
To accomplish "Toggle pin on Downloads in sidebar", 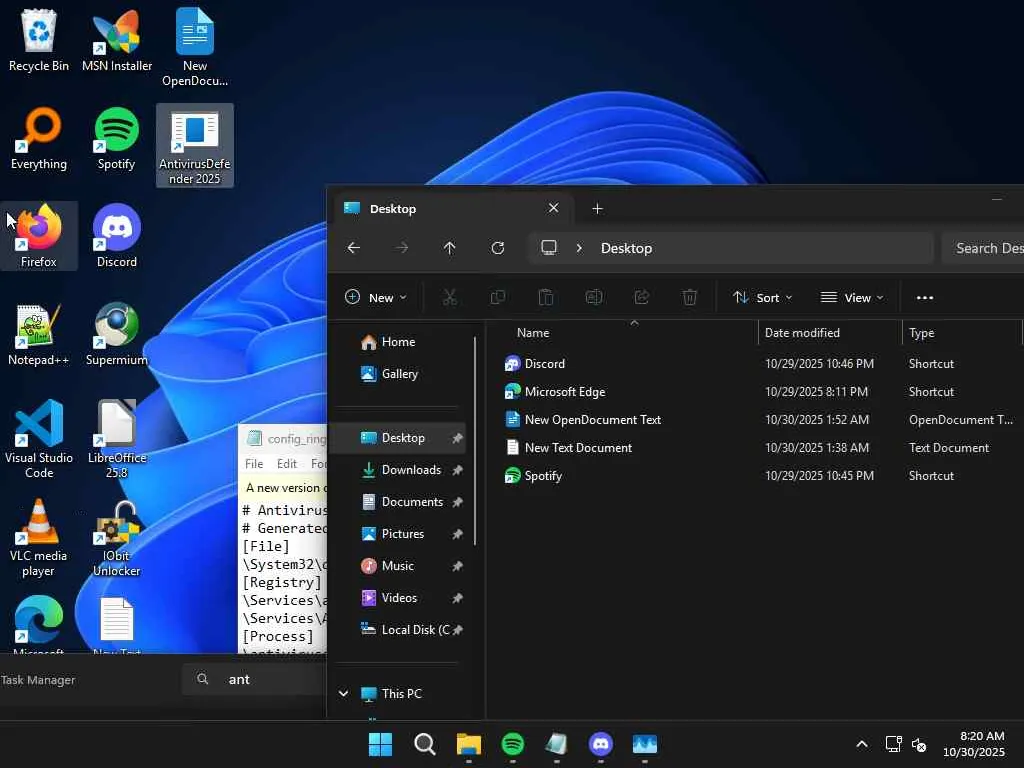I will click(x=457, y=470).
